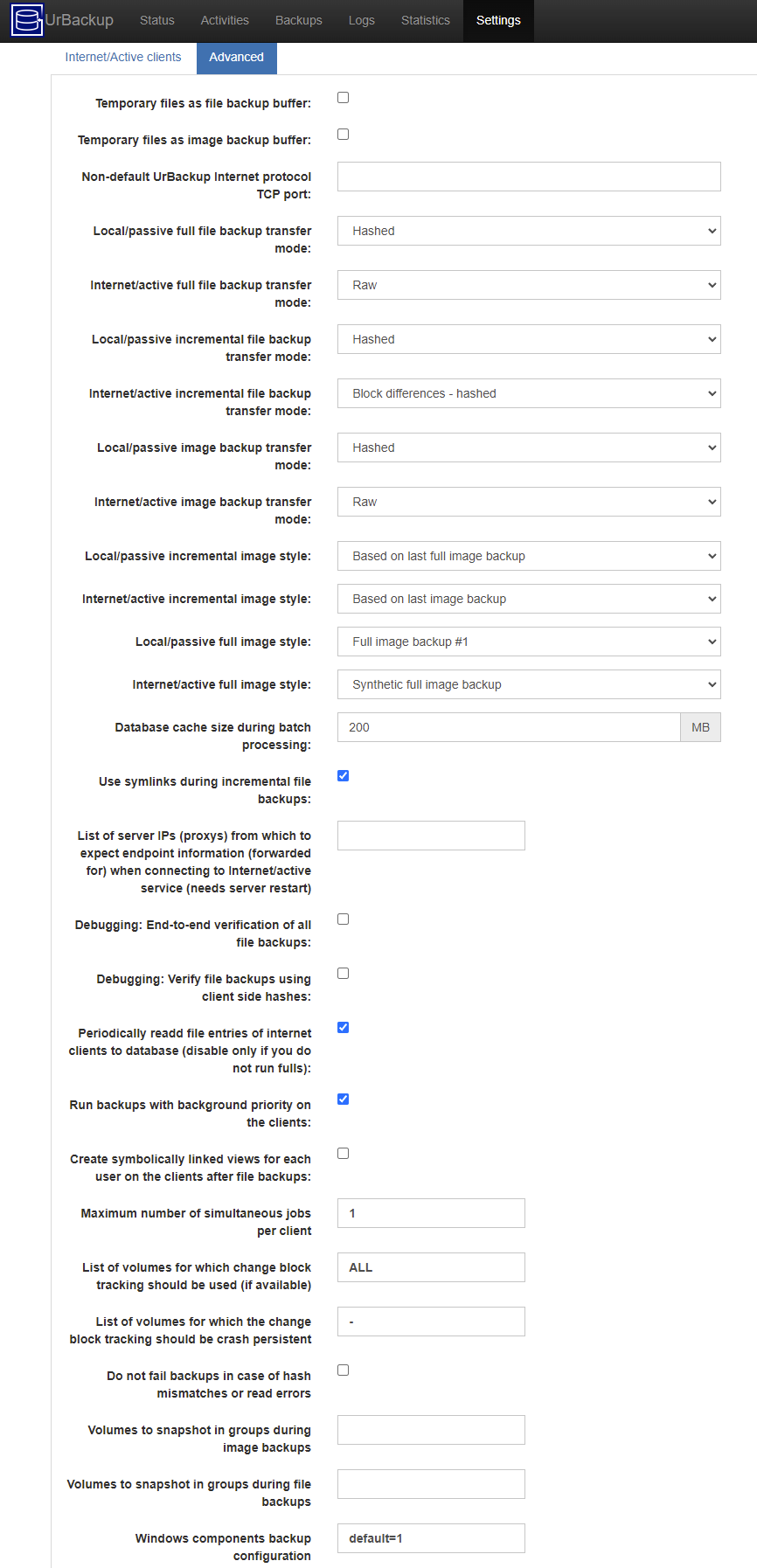Open Local/passive incremental image style dropdown
The image size is (757, 1568).
(529, 556)
